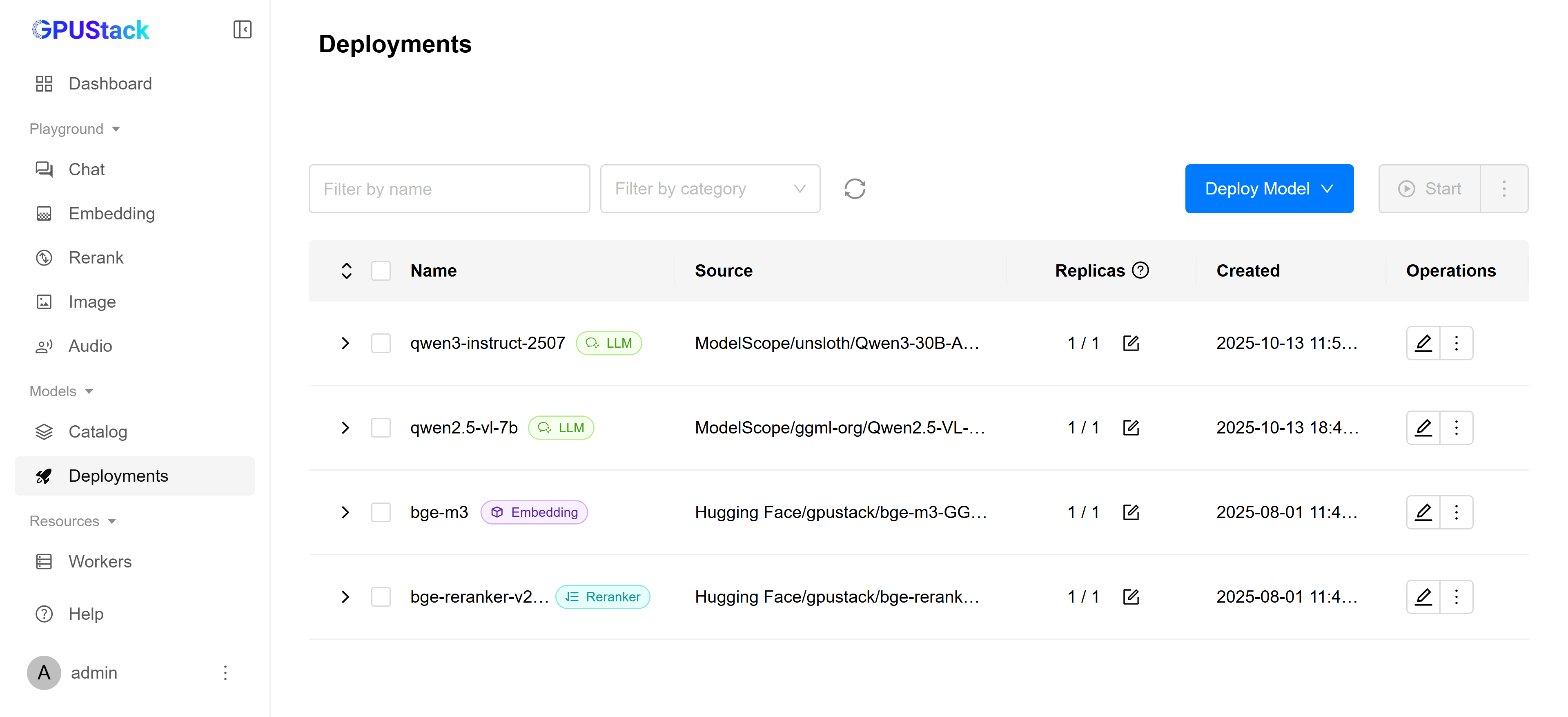The height and width of the screenshot is (717, 1568).
Task: Check the qwen3-instruct-2507 row checkbox
Action: [381, 343]
